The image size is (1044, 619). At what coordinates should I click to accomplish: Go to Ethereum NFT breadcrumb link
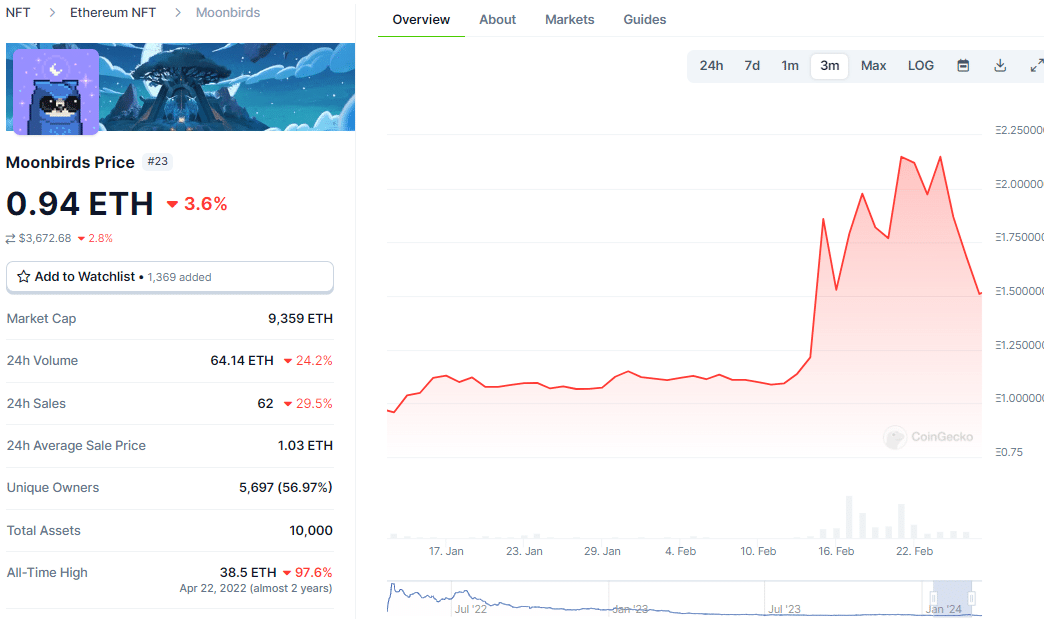(x=113, y=13)
